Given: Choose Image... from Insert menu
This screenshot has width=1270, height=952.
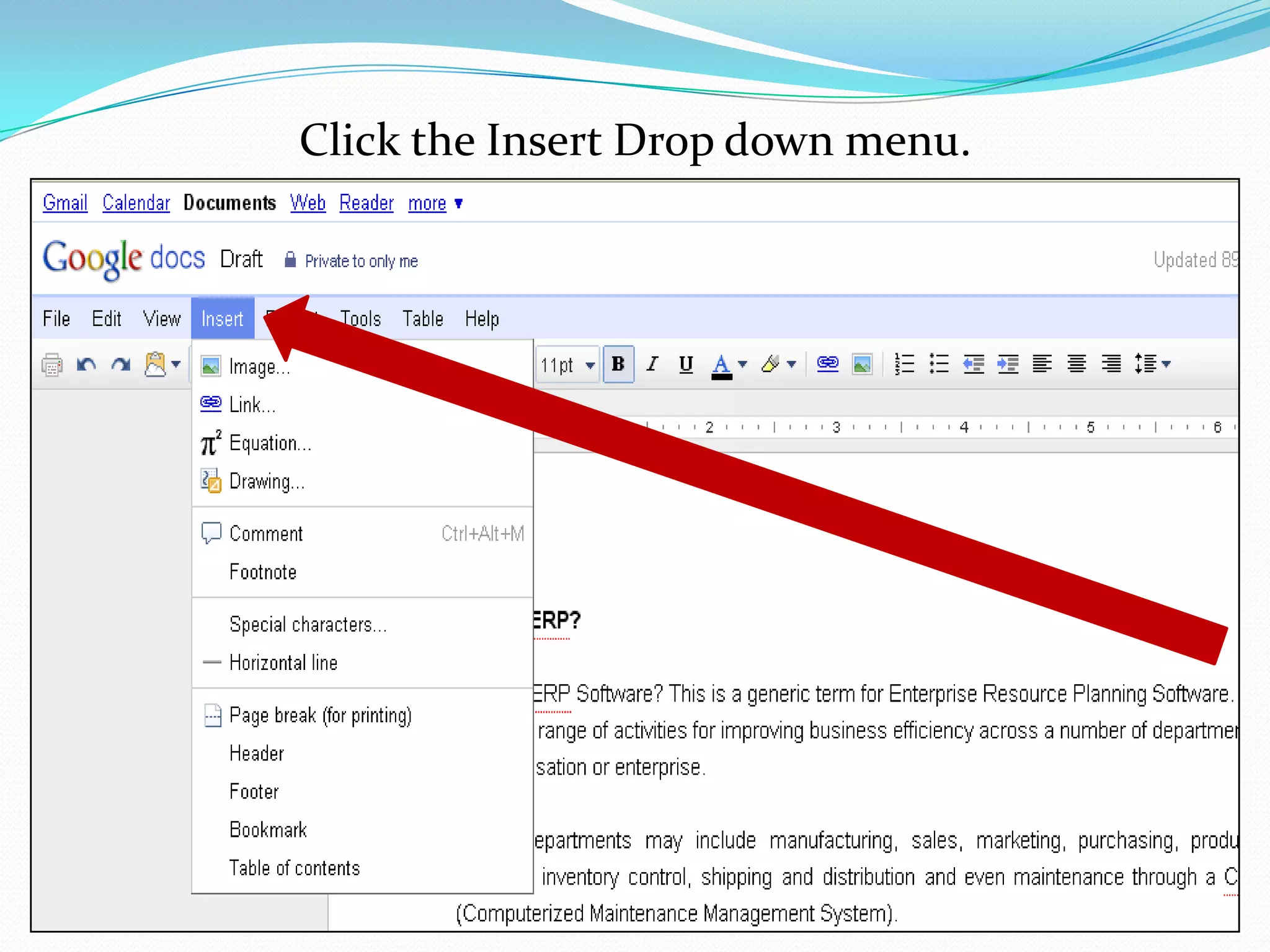Looking at the screenshot, I should [x=363, y=366].
